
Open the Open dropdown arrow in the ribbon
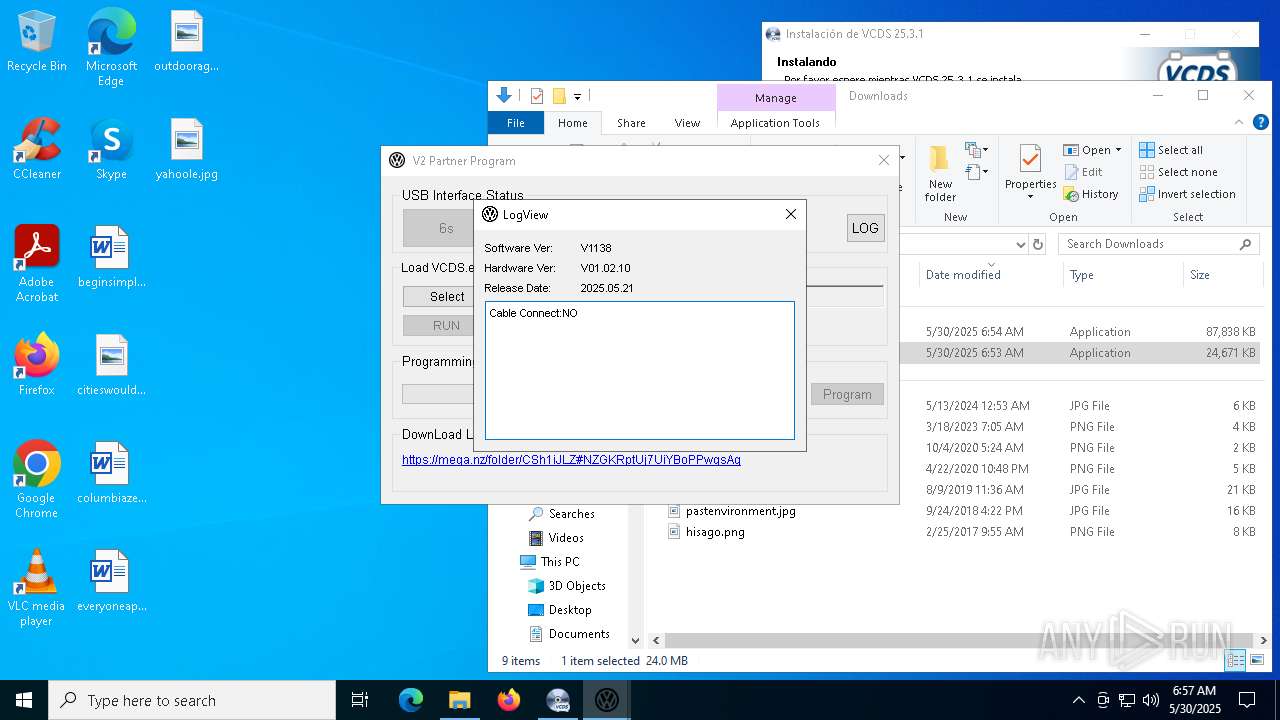pyautogui.click(x=1118, y=150)
